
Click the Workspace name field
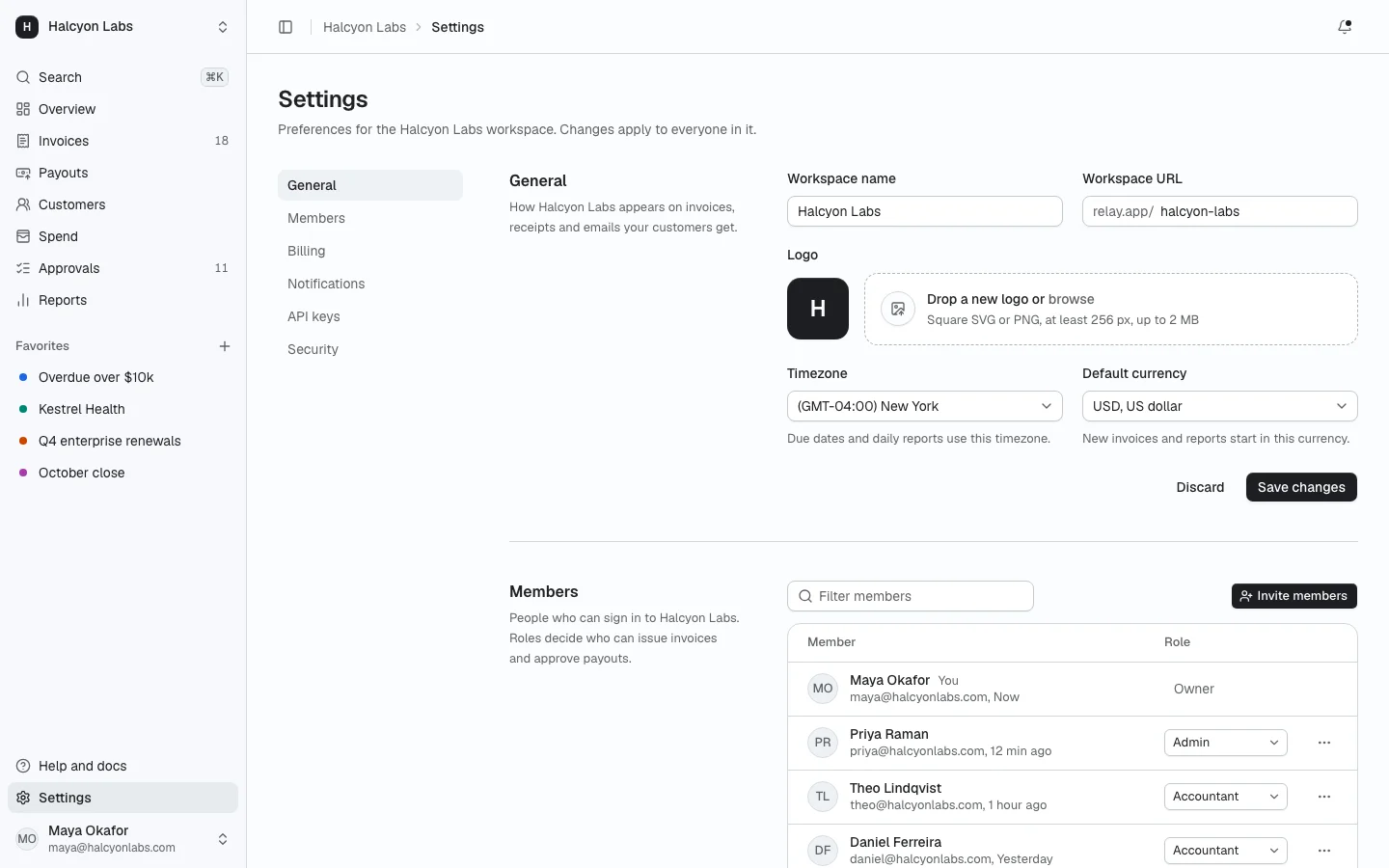tap(925, 211)
